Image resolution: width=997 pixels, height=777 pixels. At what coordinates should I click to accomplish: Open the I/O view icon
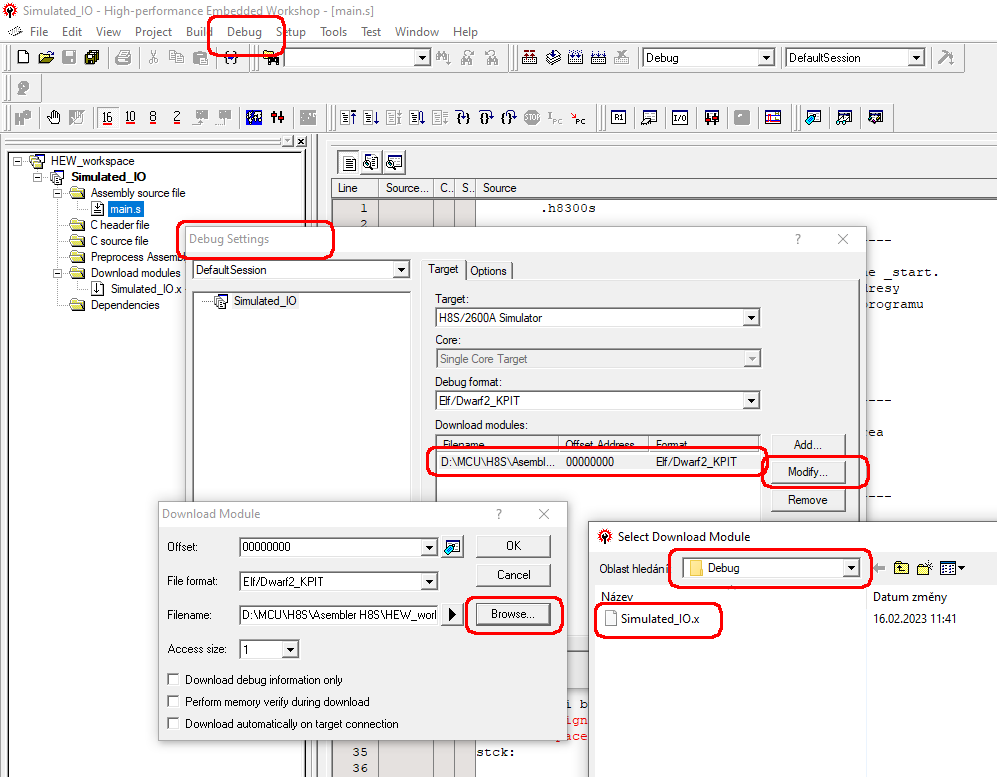point(679,118)
